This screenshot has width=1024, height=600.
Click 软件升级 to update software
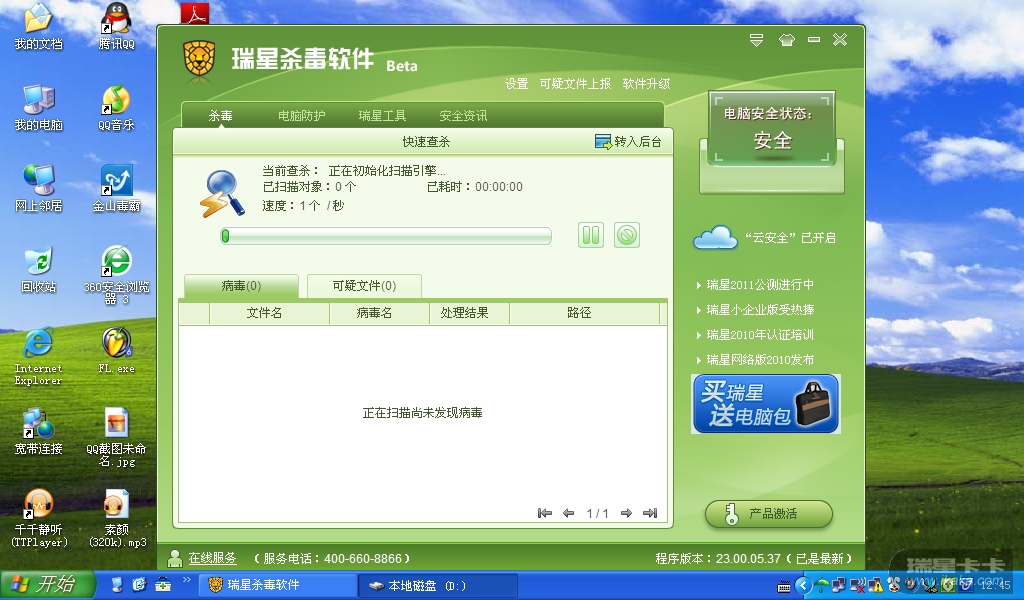pyautogui.click(x=646, y=84)
